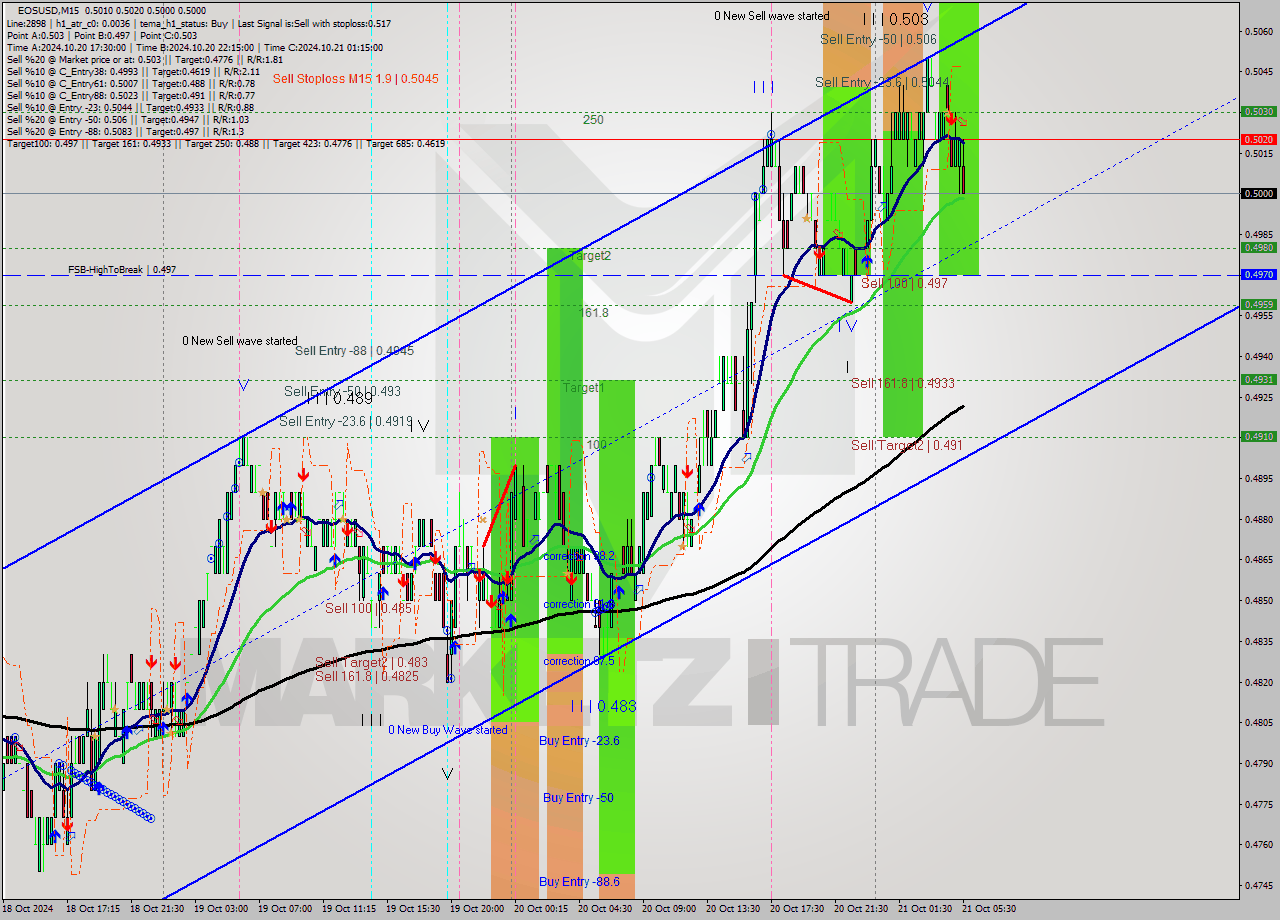Click the 'Sell Entry -88 | 0.4945' label
This screenshot has height=920, width=1280.
click(354, 350)
